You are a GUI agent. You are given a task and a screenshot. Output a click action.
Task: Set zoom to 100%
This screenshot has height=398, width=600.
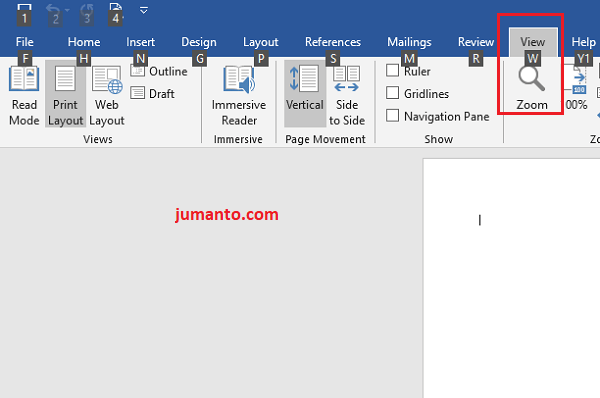tap(576, 88)
